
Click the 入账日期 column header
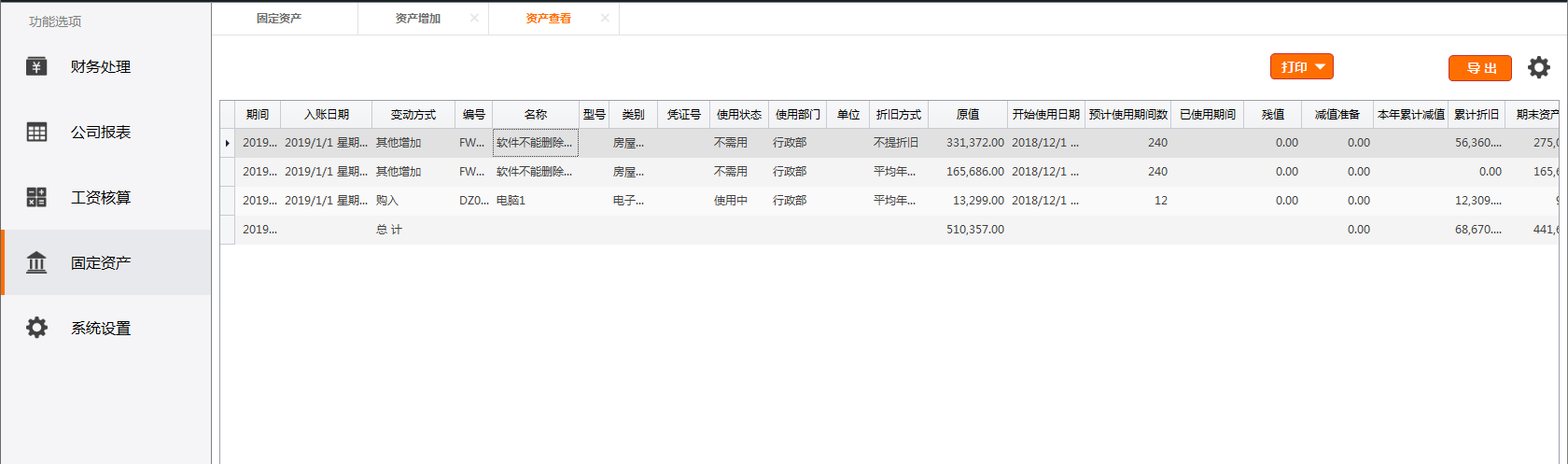326,114
